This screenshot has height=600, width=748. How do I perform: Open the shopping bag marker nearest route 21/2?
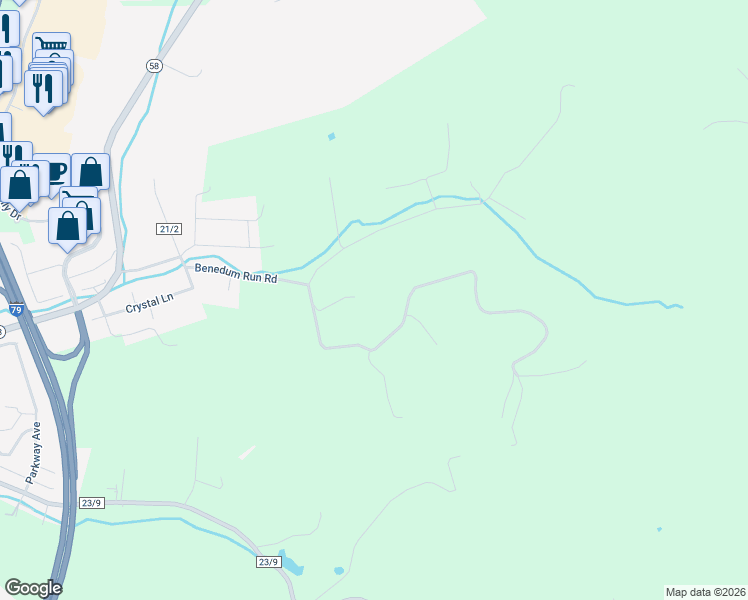[68, 229]
